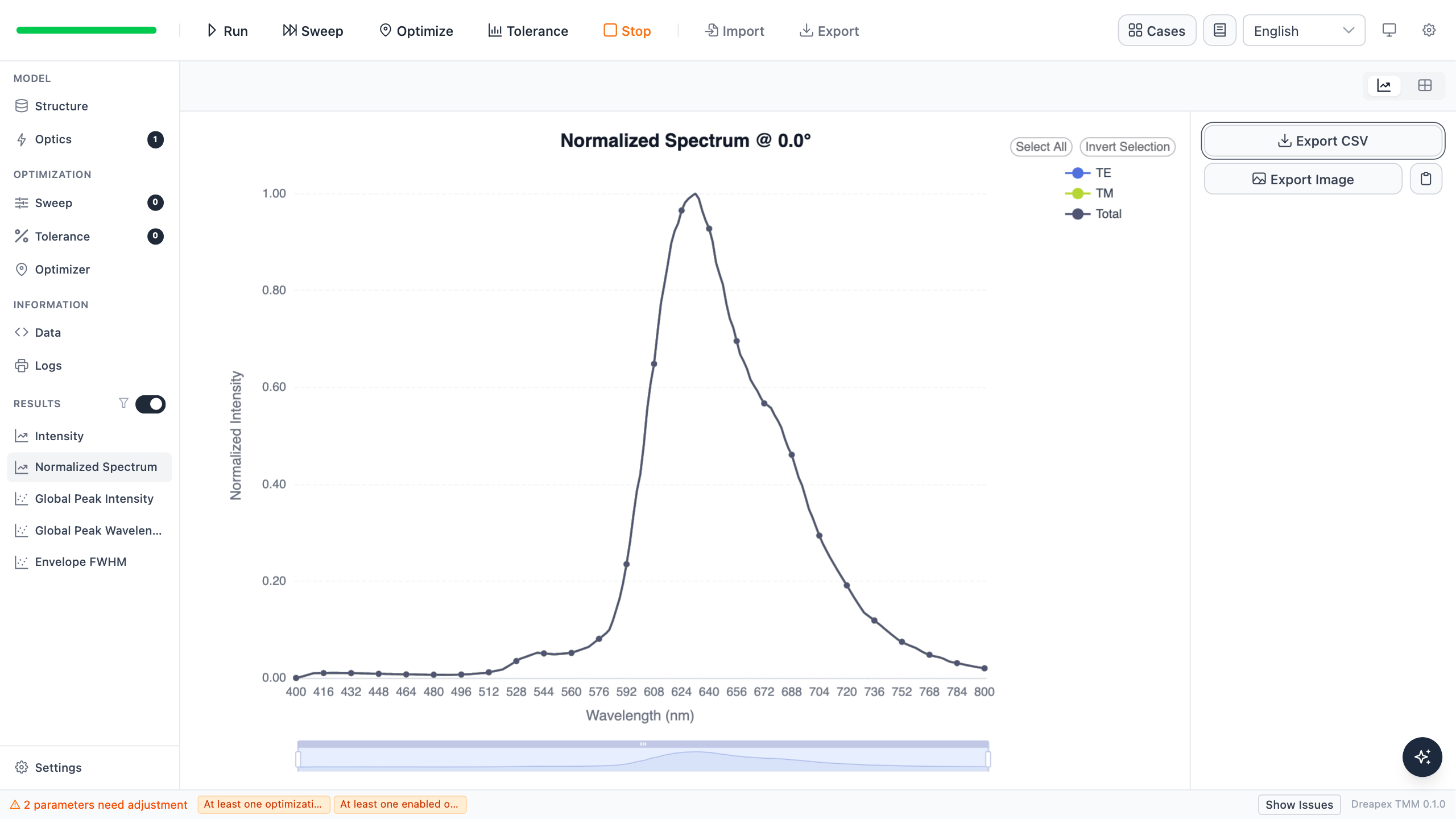Switch to chart view icon
The width and height of the screenshot is (1456, 819).
point(1384,85)
